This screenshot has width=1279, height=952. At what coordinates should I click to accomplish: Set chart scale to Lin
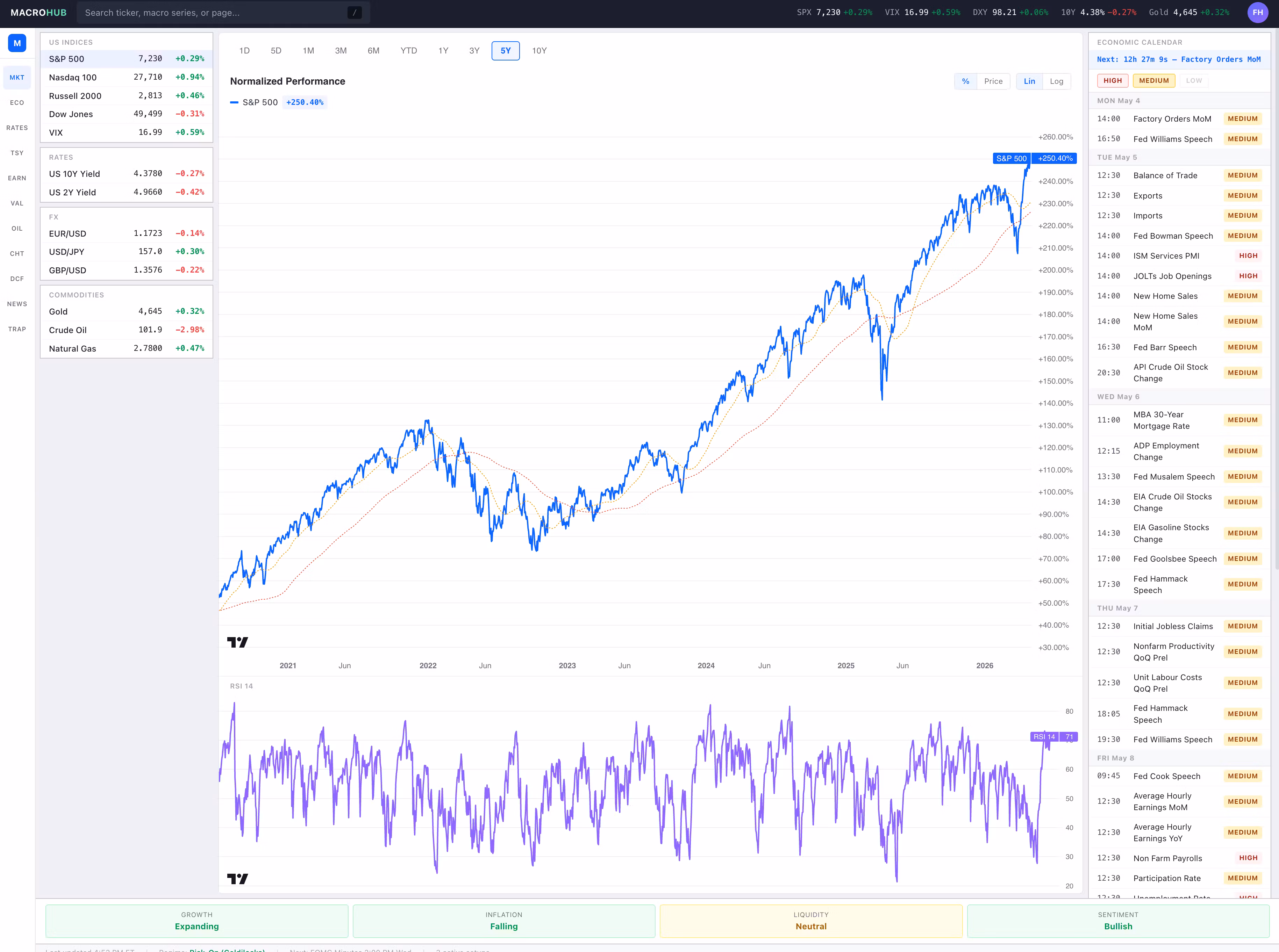(1029, 81)
